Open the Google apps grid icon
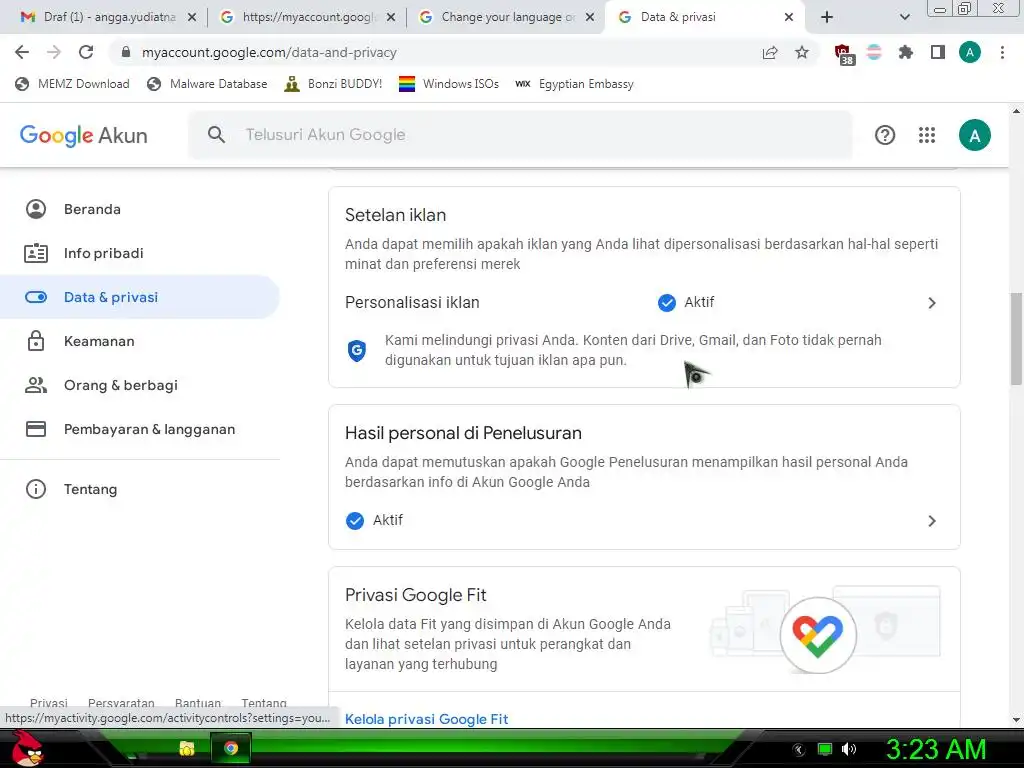Image resolution: width=1024 pixels, height=768 pixels. (927, 135)
